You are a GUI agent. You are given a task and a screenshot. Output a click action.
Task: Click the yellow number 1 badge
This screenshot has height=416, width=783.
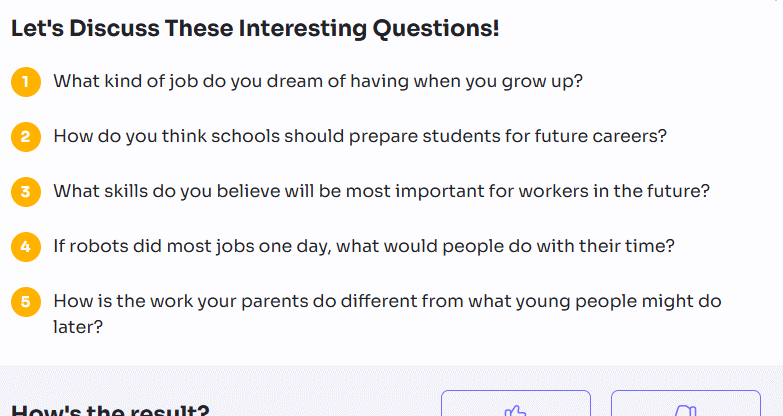pyautogui.click(x=26, y=81)
